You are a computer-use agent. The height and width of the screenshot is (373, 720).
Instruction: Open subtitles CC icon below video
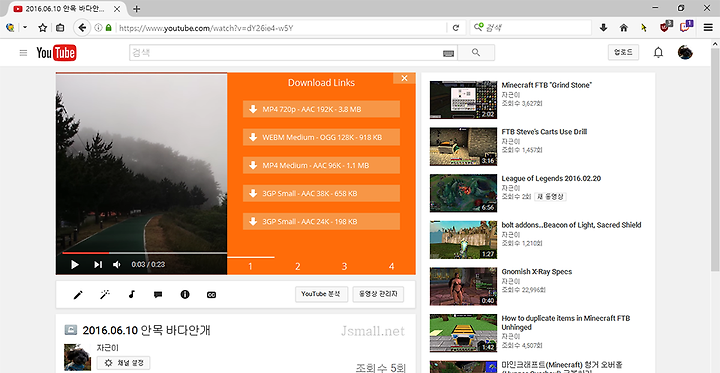211,295
